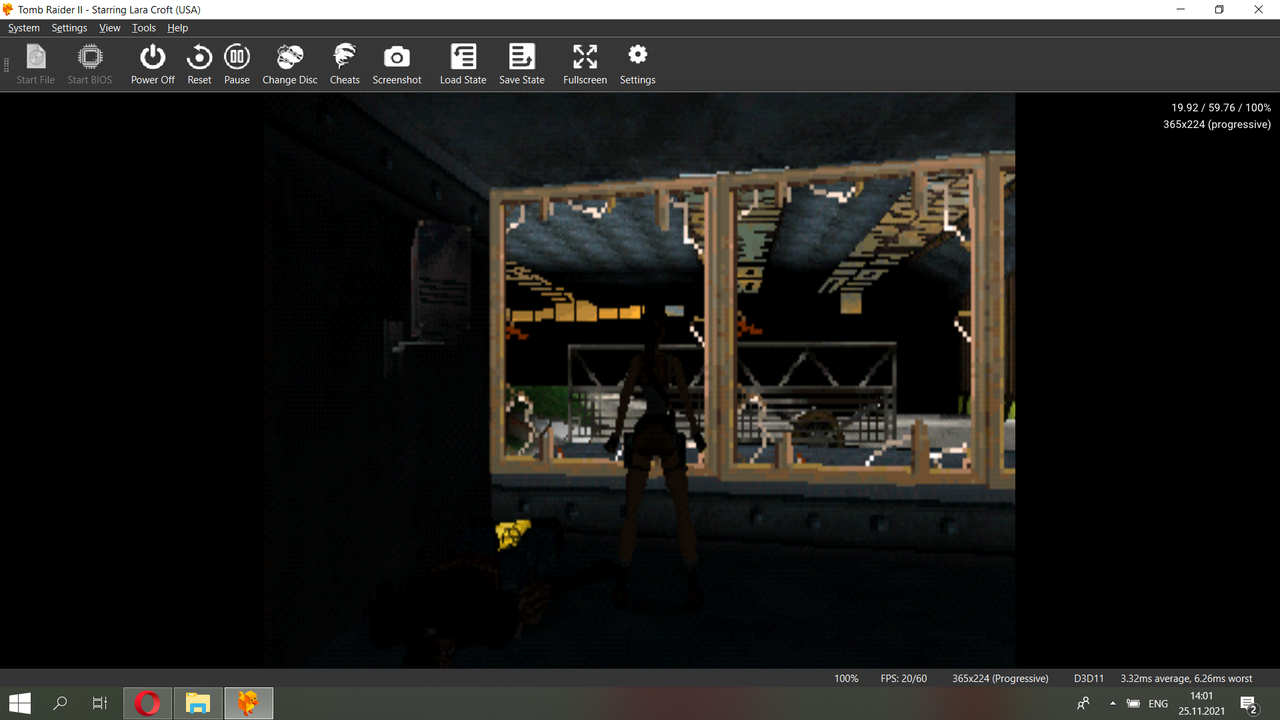Open the System menu
Viewport: 1280px width, 720px height.
(x=24, y=28)
